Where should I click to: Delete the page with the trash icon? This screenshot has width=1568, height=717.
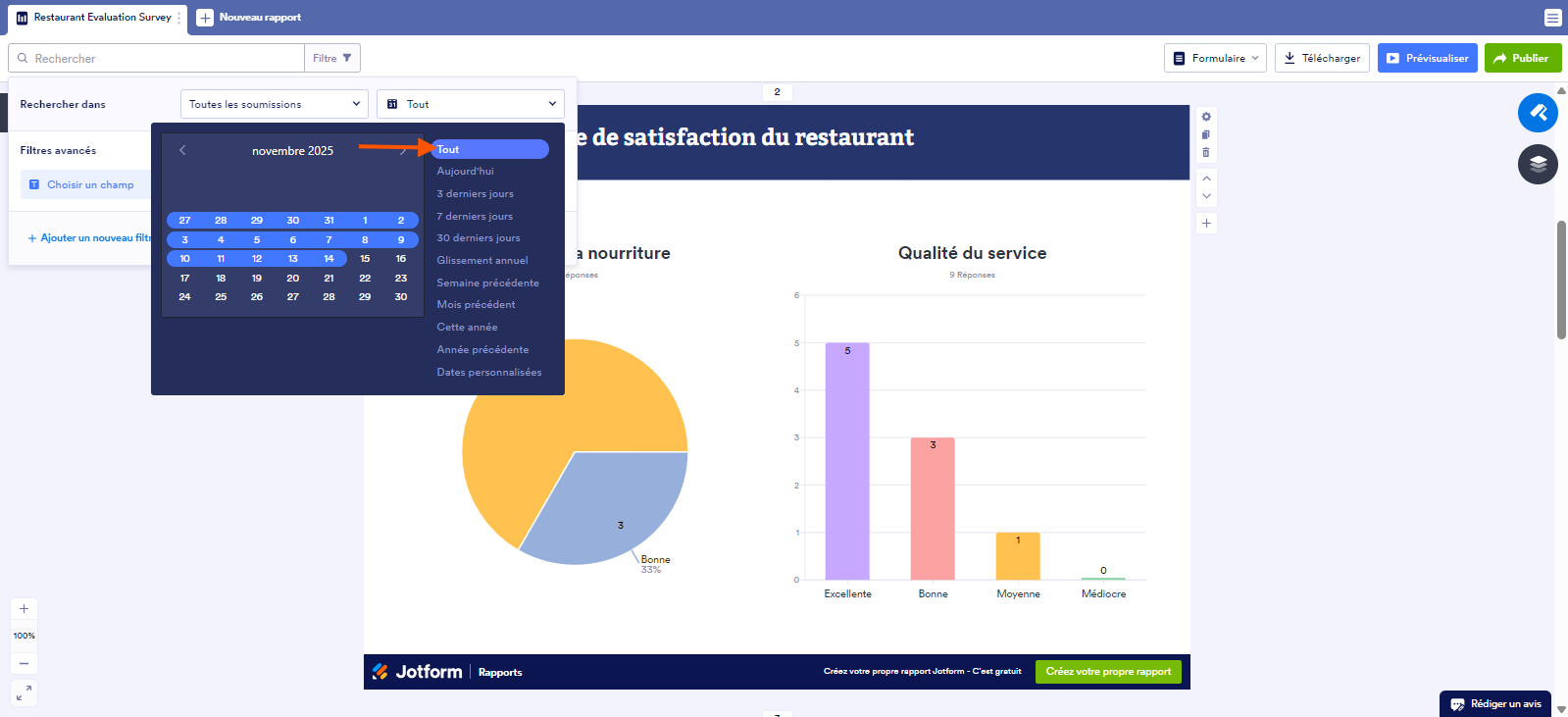click(x=1206, y=152)
